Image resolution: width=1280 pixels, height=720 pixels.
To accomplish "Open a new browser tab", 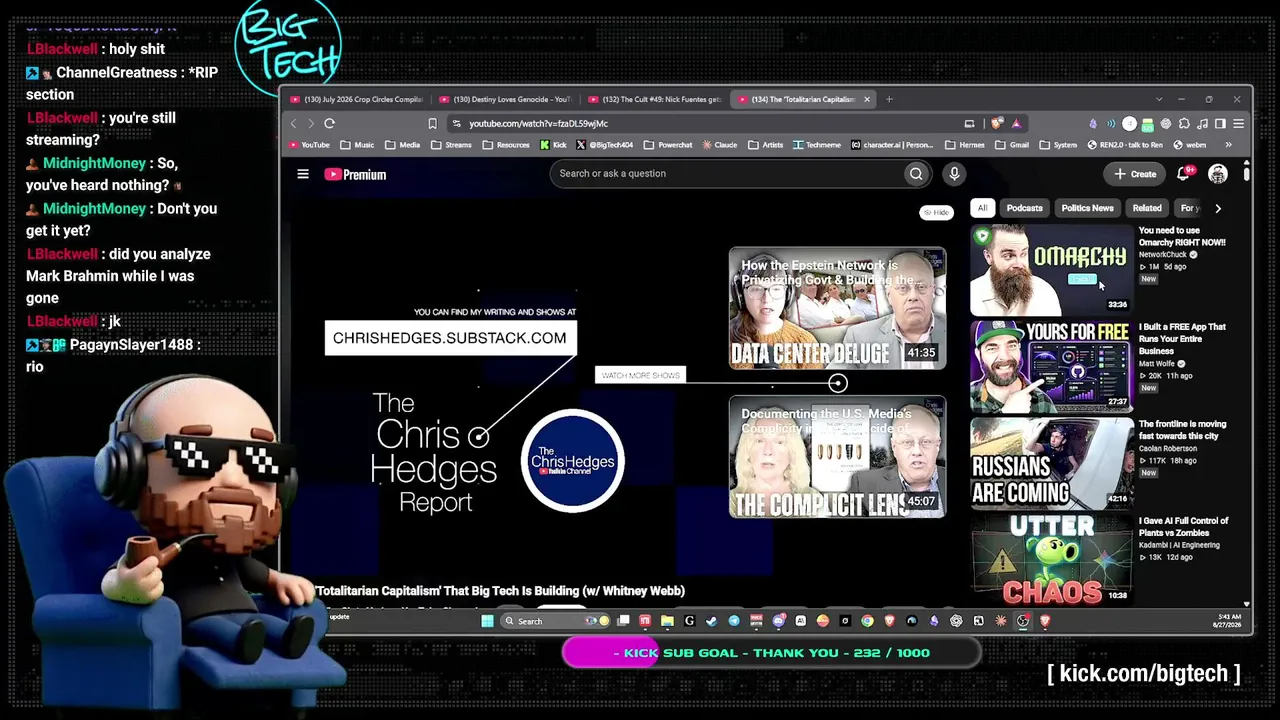I will [889, 99].
